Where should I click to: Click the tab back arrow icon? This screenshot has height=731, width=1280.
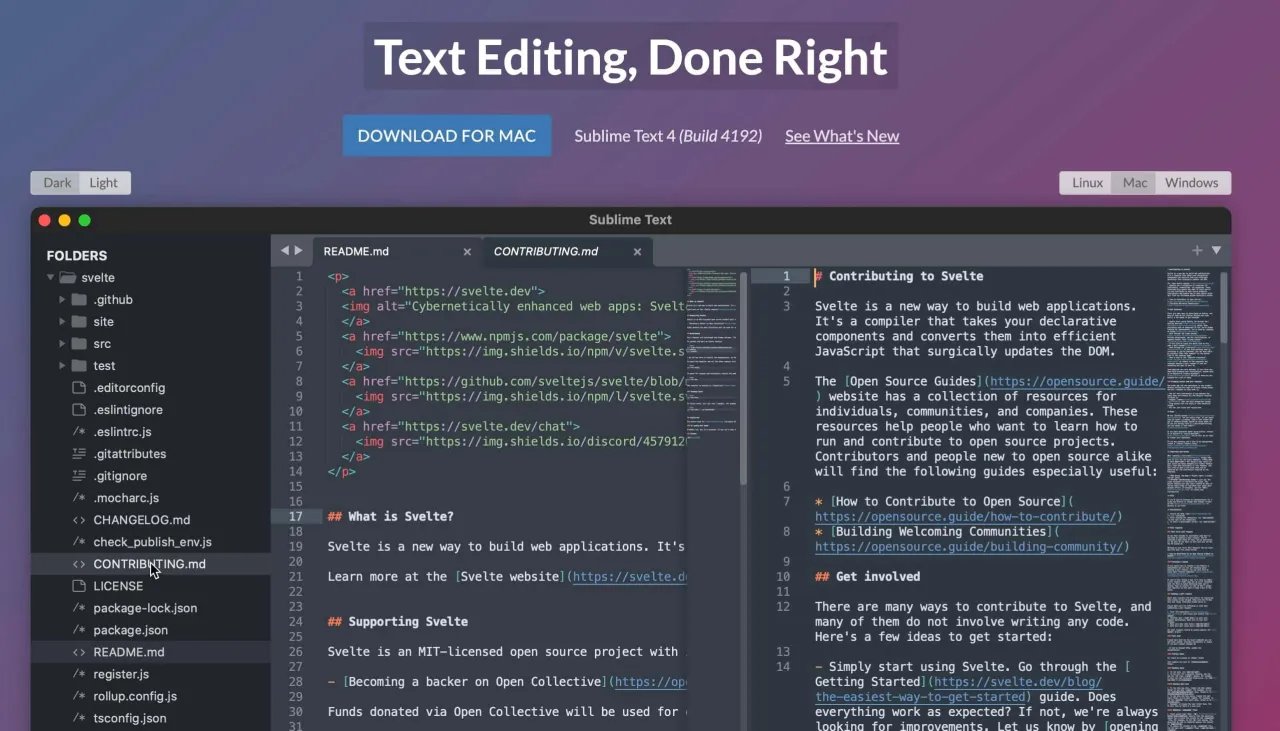pyautogui.click(x=285, y=251)
